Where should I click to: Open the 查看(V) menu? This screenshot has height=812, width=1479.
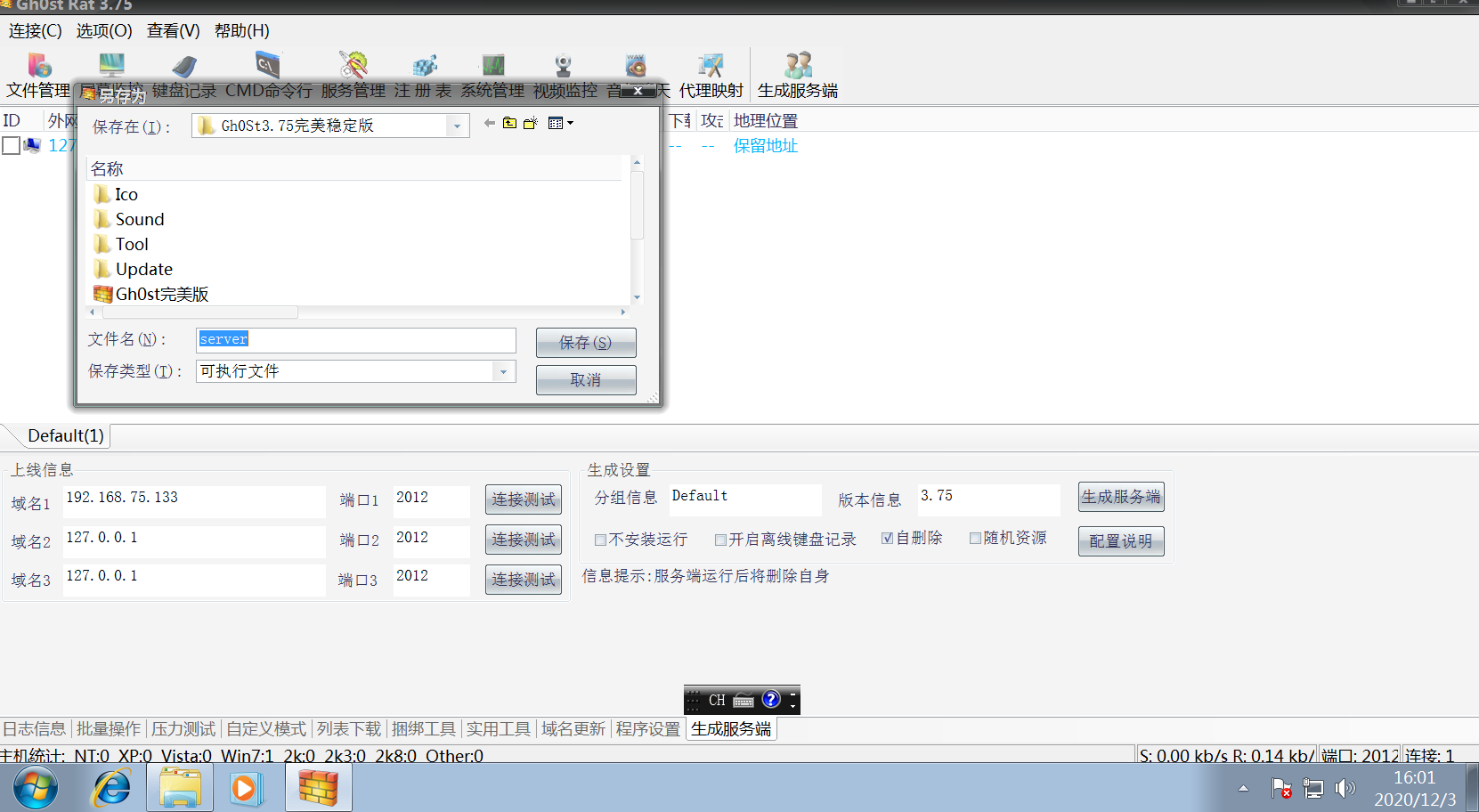click(174, 31)
